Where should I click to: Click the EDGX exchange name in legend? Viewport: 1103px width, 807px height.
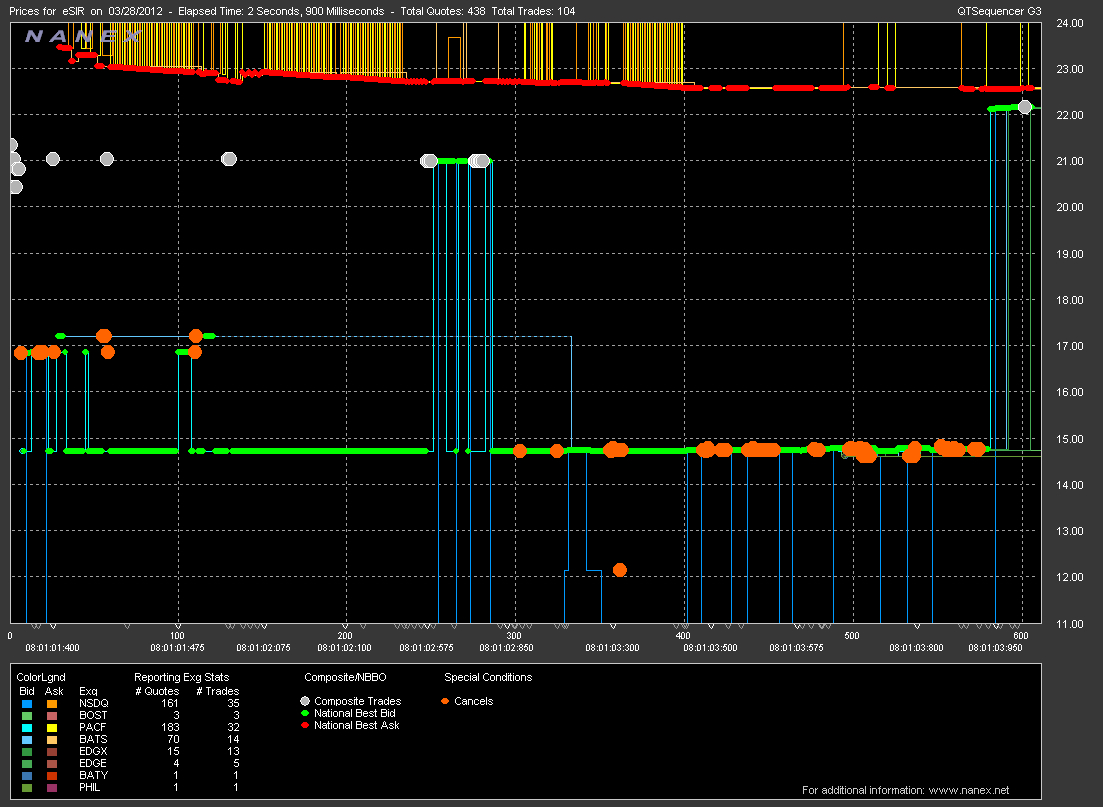[x=93, y=751]
